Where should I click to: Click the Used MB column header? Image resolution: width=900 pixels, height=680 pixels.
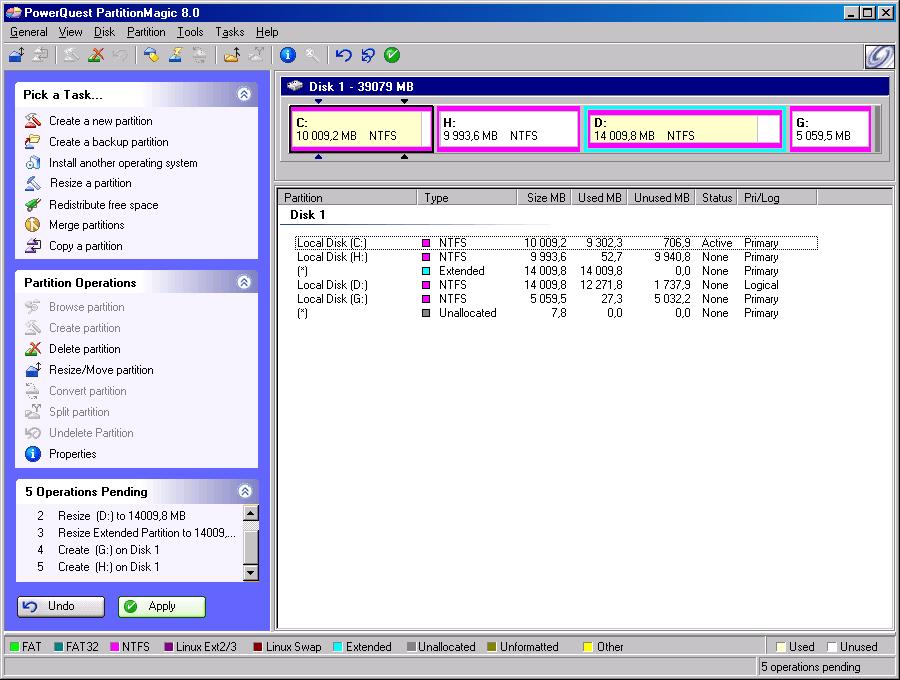click(599, 197)
